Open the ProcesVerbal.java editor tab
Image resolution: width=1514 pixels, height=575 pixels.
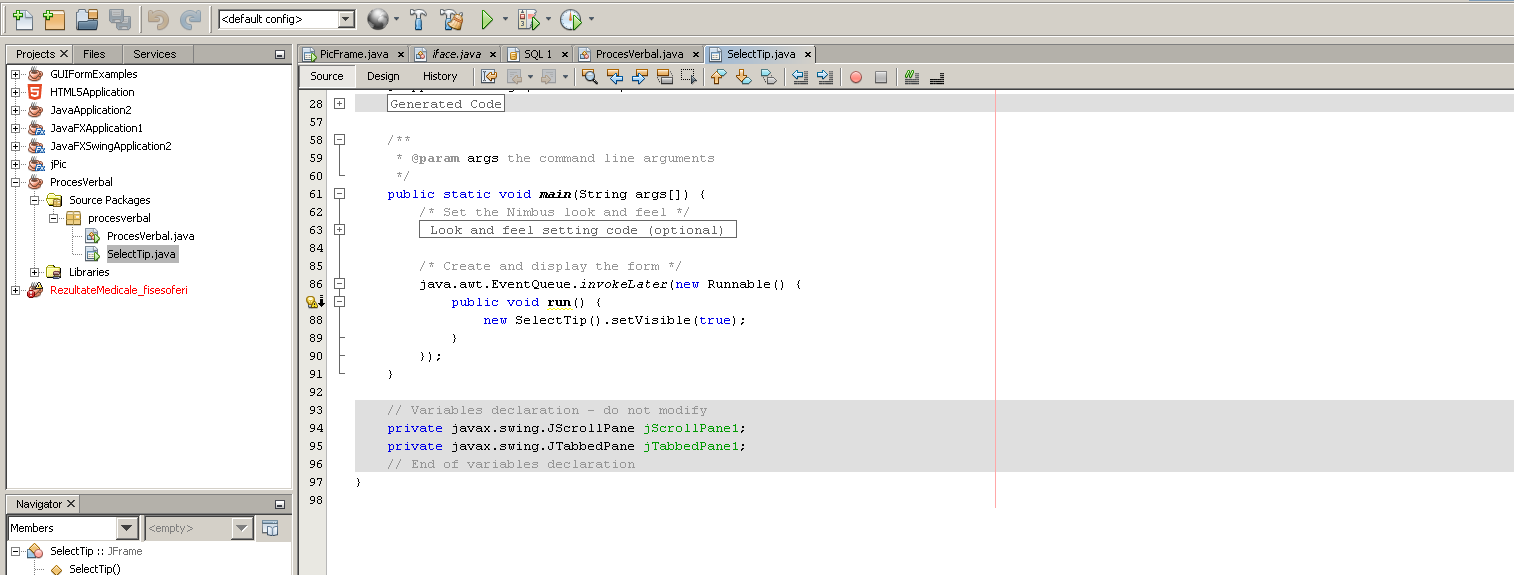coord(639,54)
